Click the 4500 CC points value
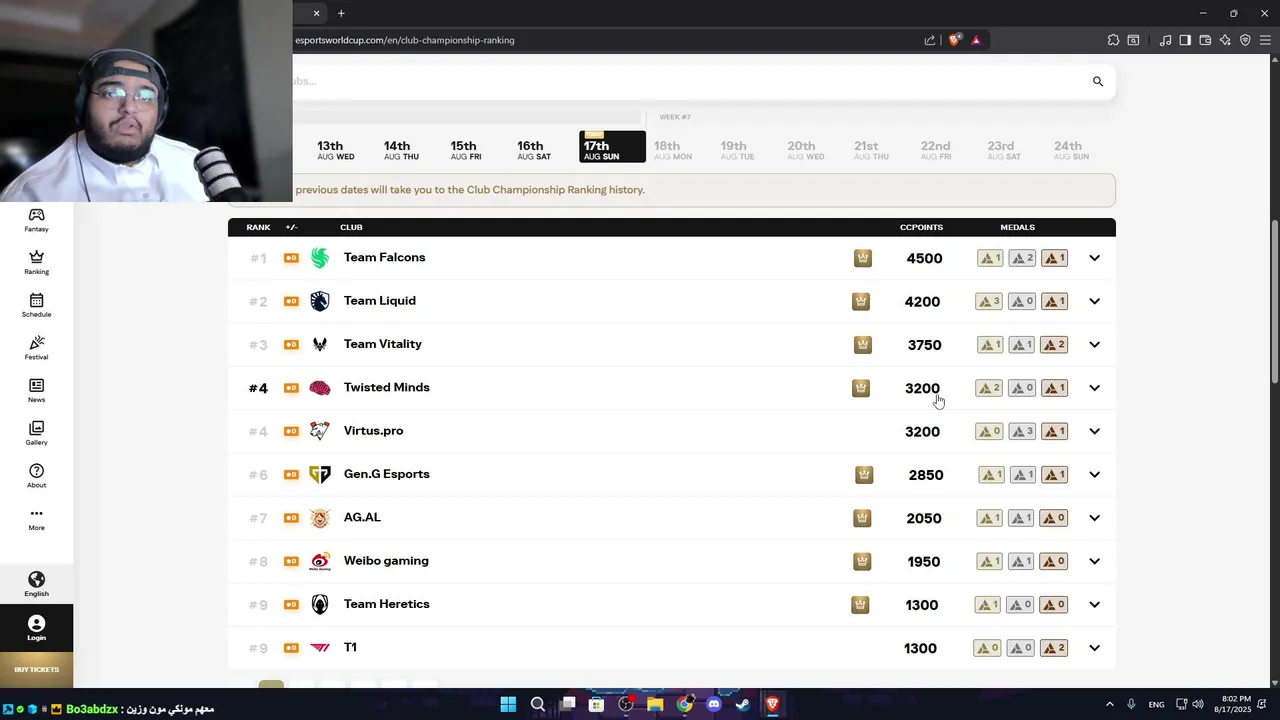 924,258
